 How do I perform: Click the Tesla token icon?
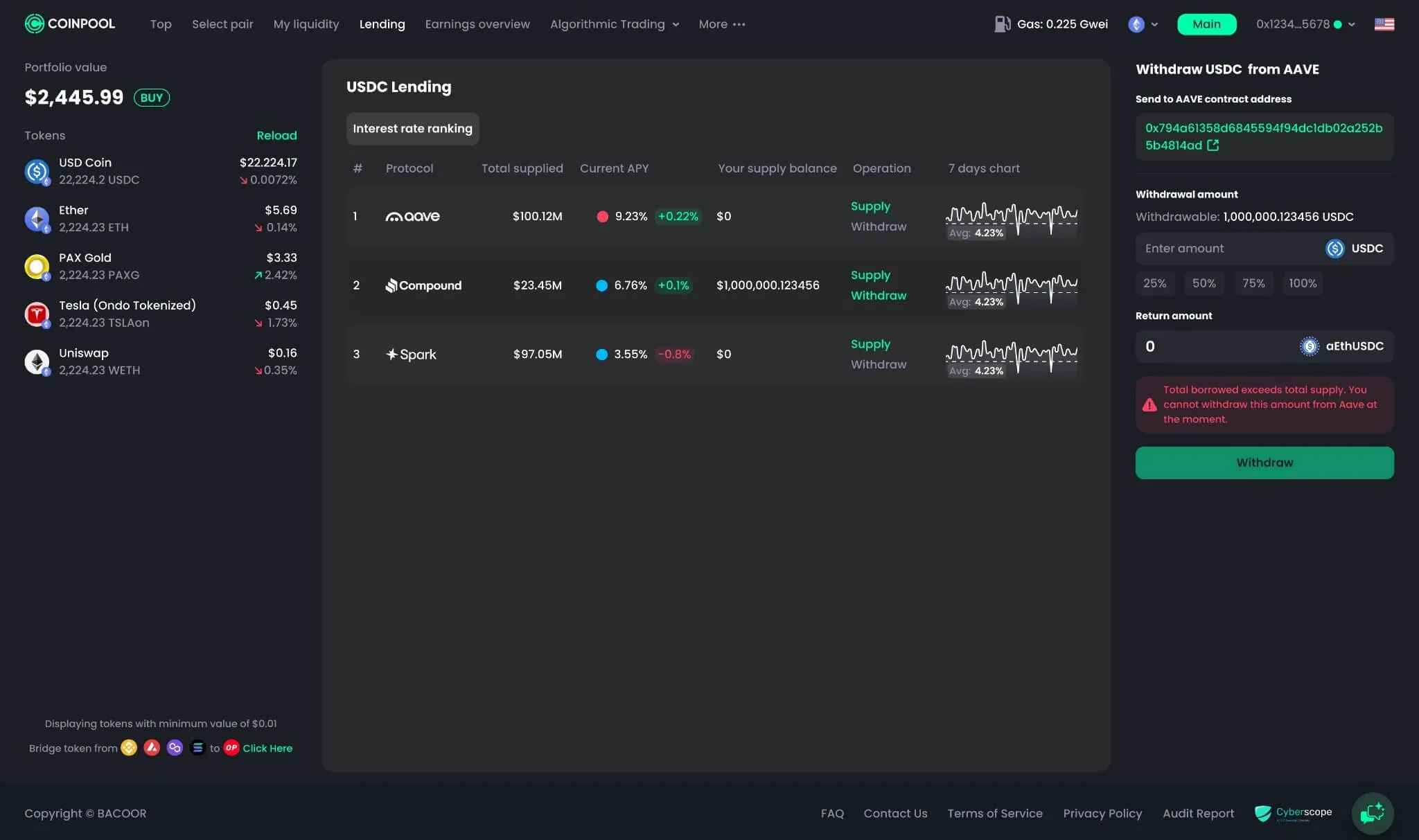coord(37,314)
